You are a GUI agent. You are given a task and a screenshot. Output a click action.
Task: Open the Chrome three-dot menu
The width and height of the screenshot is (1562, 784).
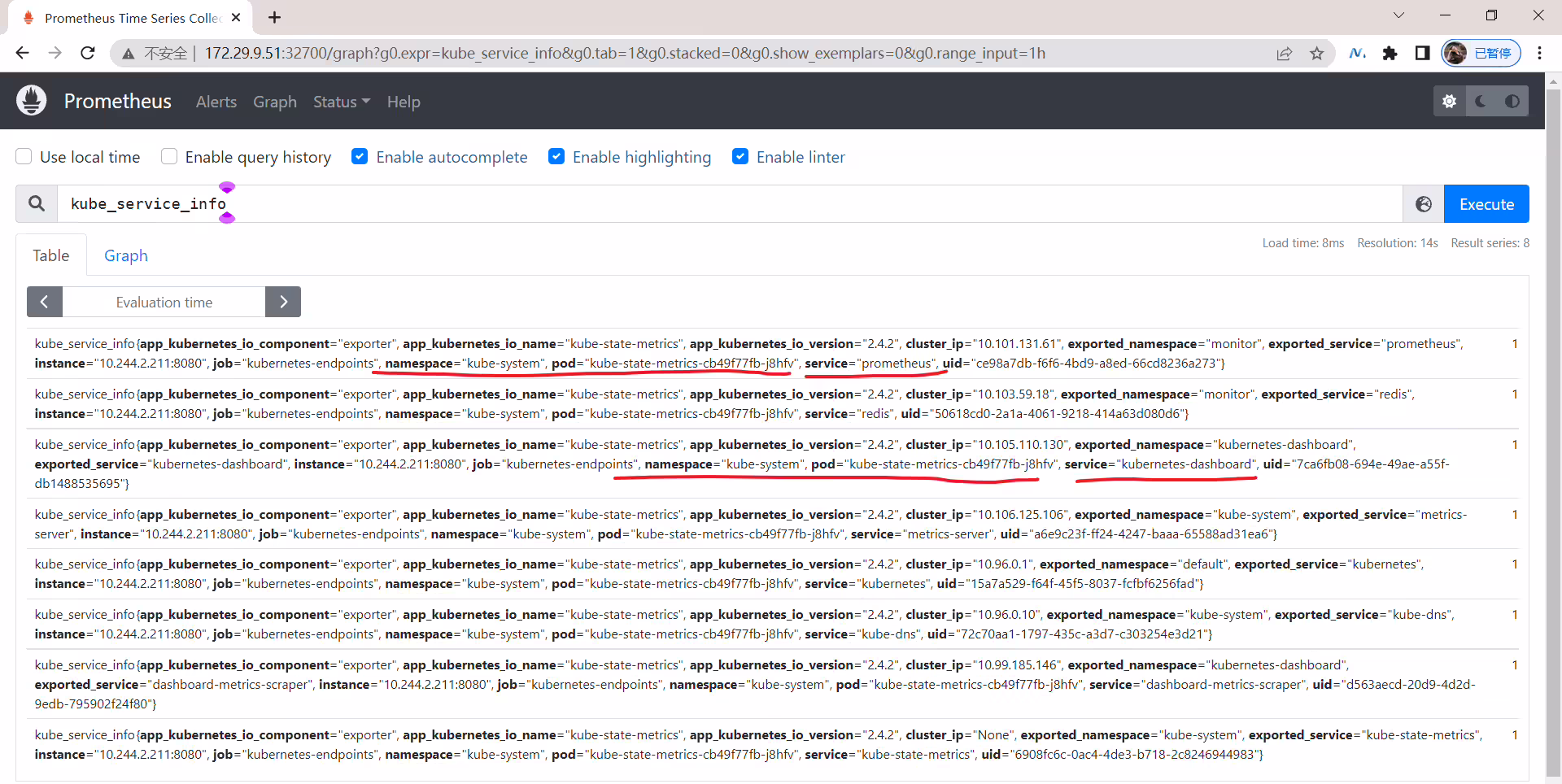[1539, 54]
